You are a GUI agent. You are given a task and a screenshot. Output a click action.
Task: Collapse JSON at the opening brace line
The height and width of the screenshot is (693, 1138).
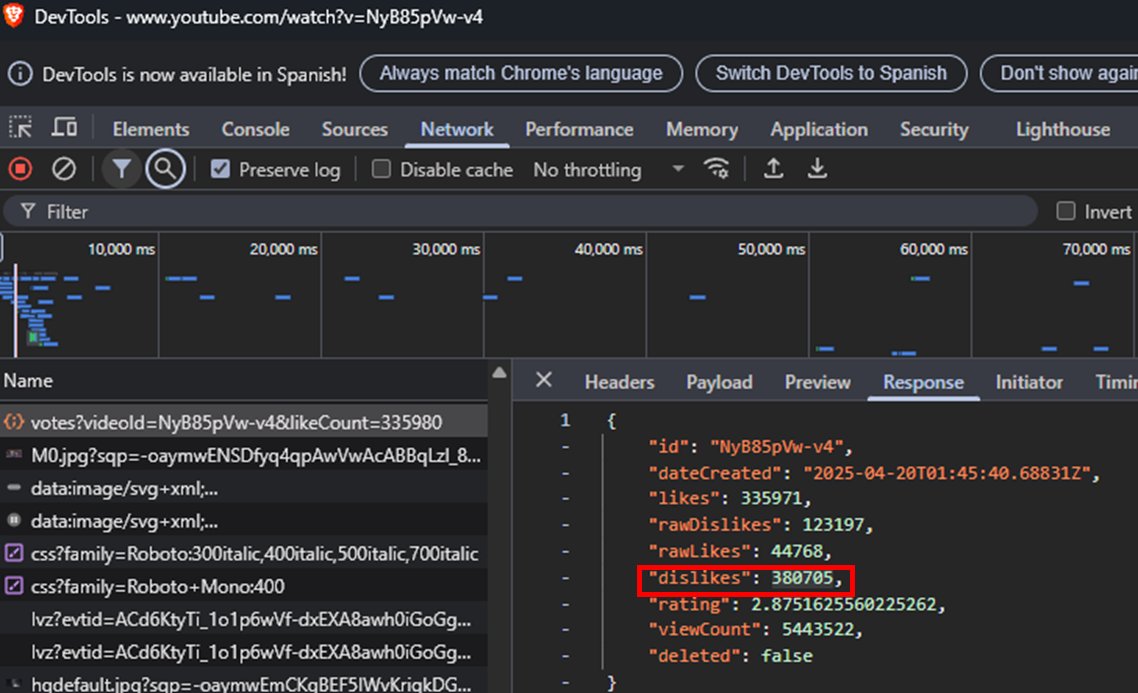611,421
